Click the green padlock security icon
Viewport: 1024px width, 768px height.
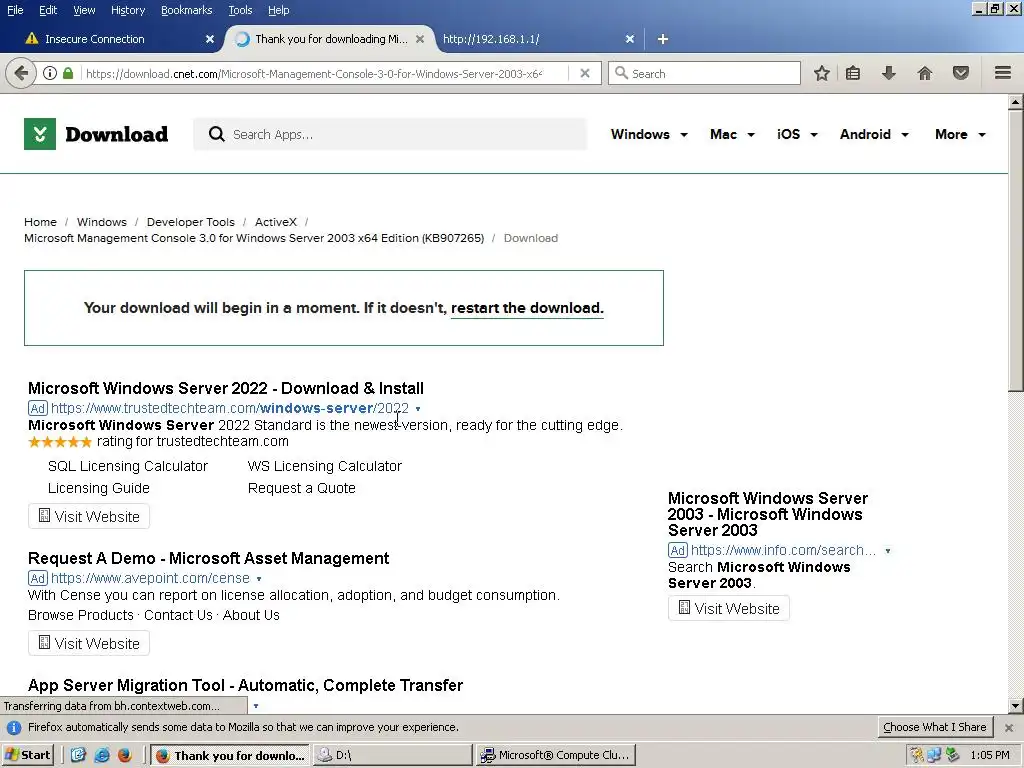click(x=68, y=73)
